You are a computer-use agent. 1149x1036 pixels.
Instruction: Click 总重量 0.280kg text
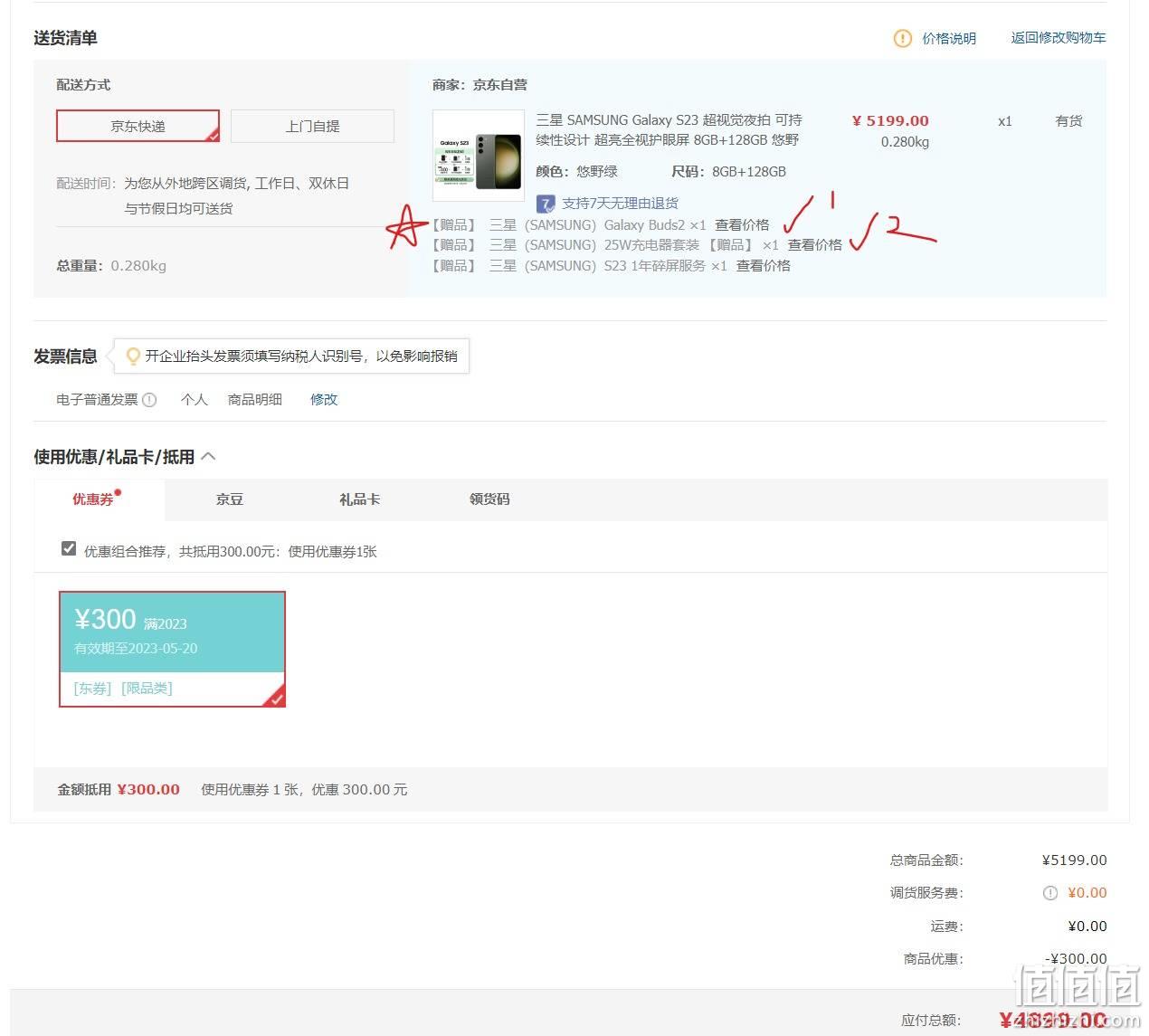[x=111, y=265]
